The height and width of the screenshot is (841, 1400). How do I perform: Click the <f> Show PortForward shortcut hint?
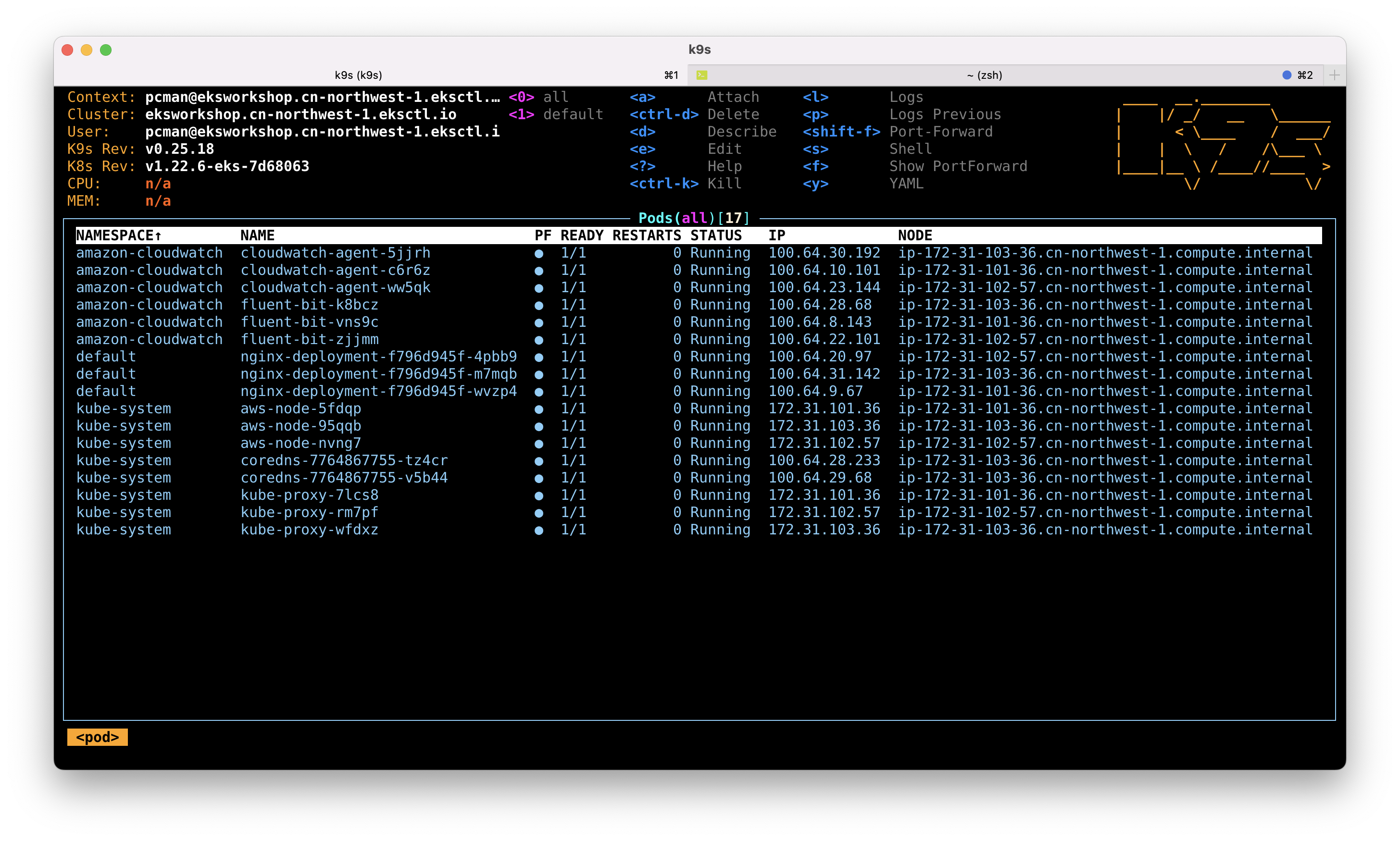tap(915, 166)
